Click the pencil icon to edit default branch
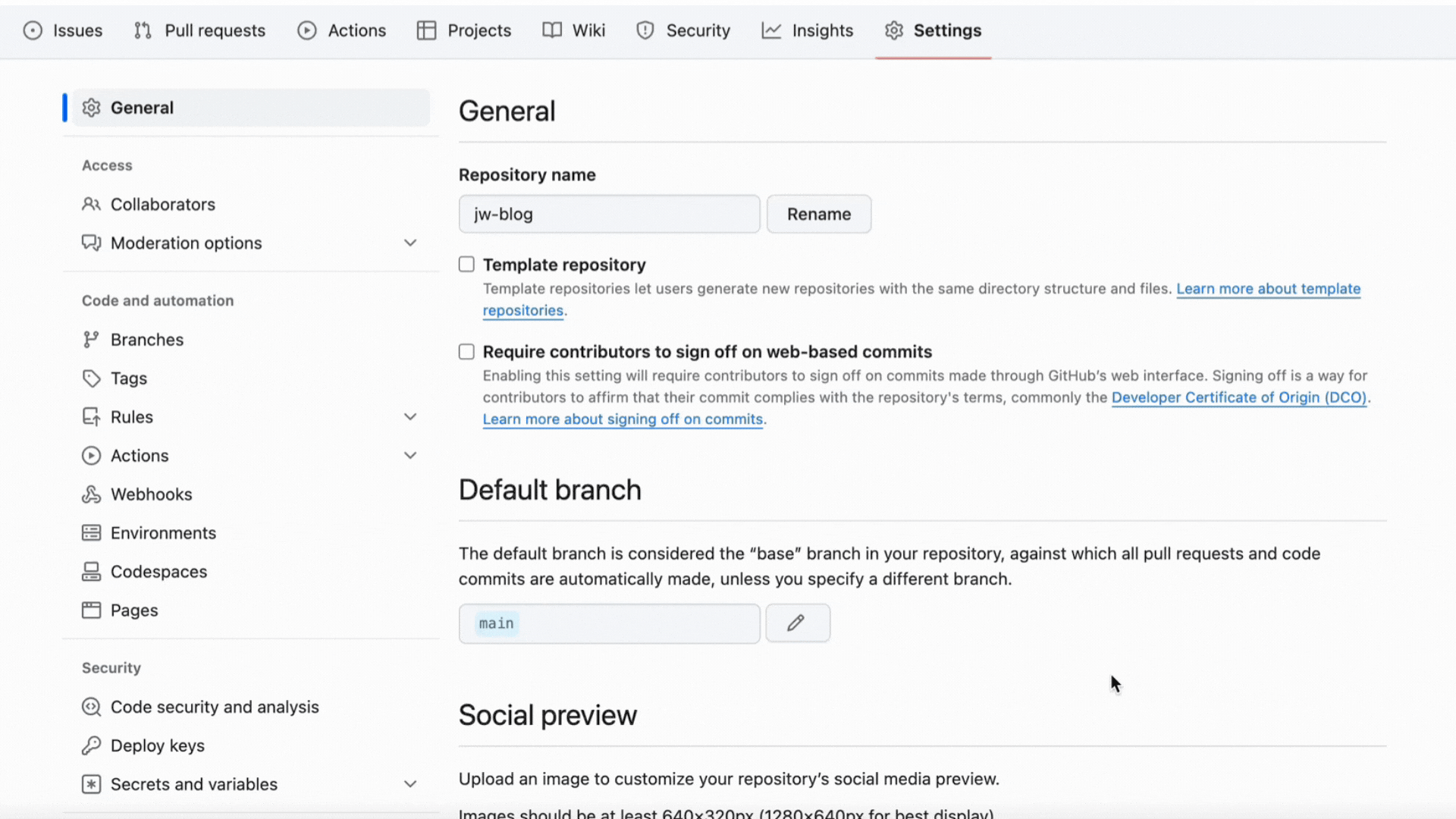1456x819 pixels. [x=797, y=623]
